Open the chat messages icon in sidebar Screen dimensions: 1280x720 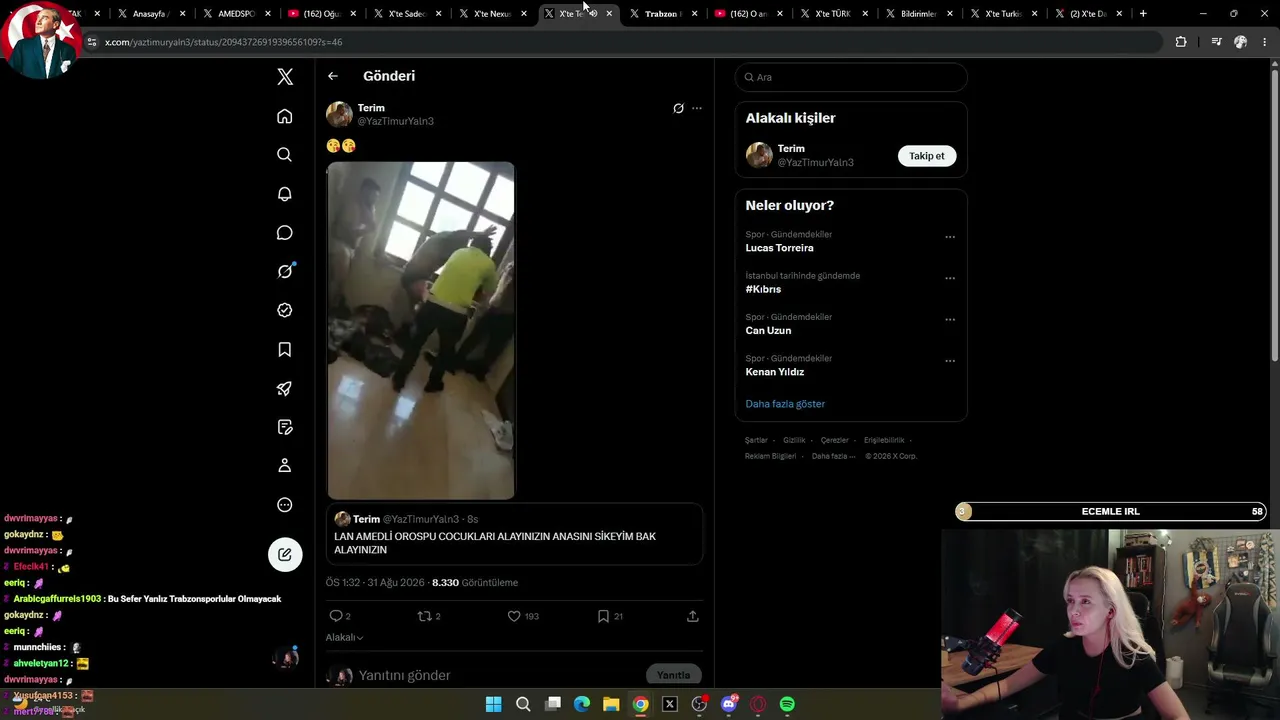pyautogui.click(x=285, y=233)
